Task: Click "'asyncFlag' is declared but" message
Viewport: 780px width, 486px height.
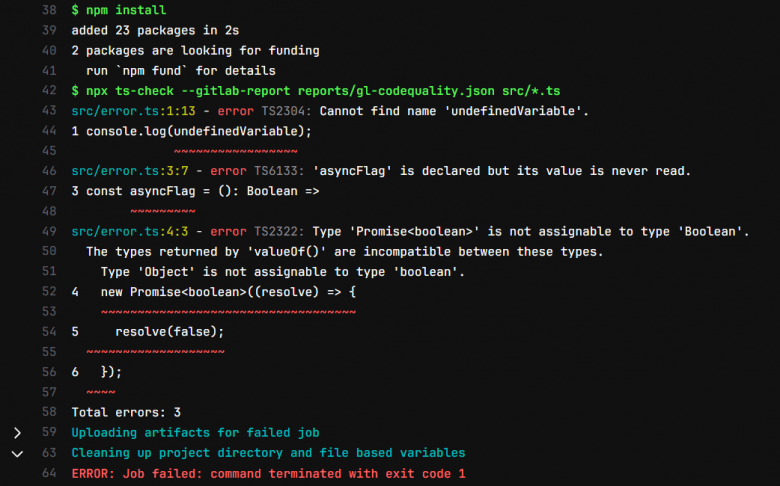Action: [x=501, y=171]
